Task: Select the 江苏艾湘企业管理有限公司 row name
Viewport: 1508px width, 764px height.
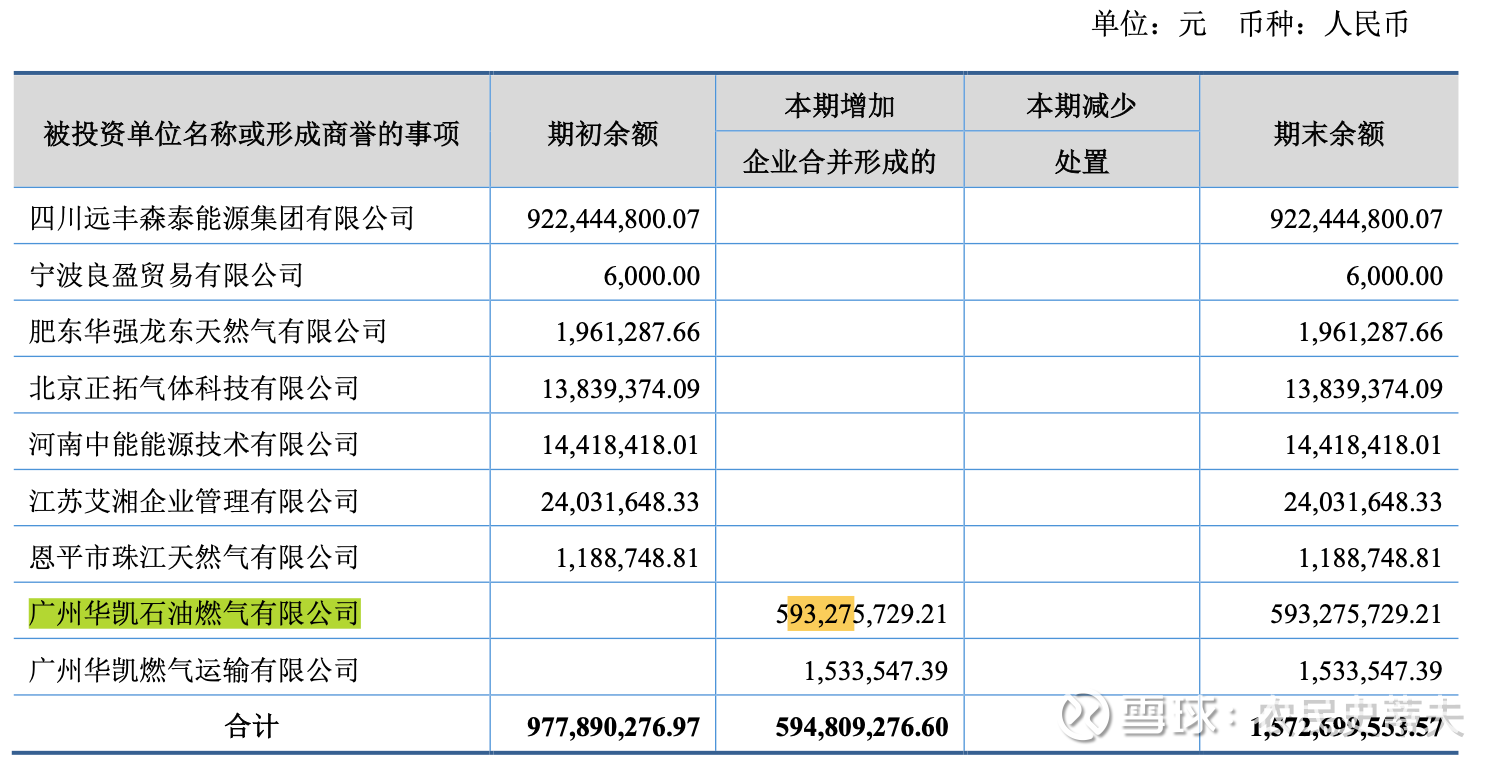Action: [x=194, y=500]
